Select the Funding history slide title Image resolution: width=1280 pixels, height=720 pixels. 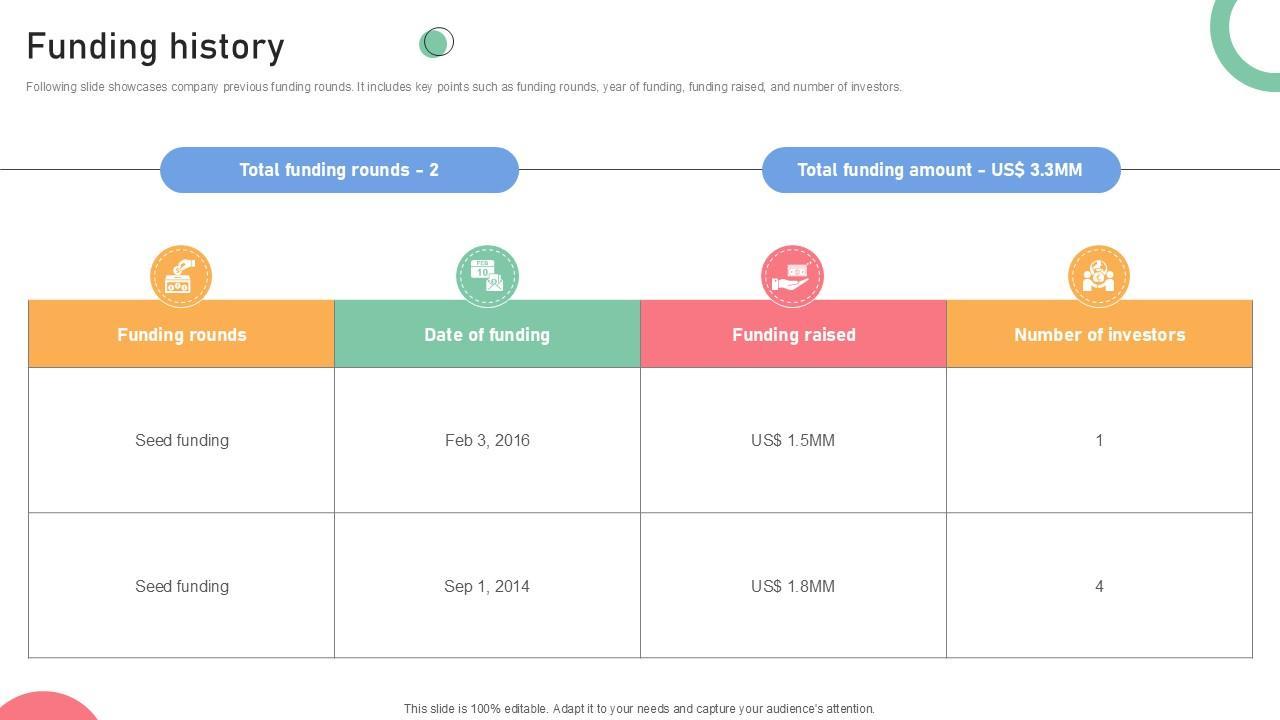click(155, 47)
